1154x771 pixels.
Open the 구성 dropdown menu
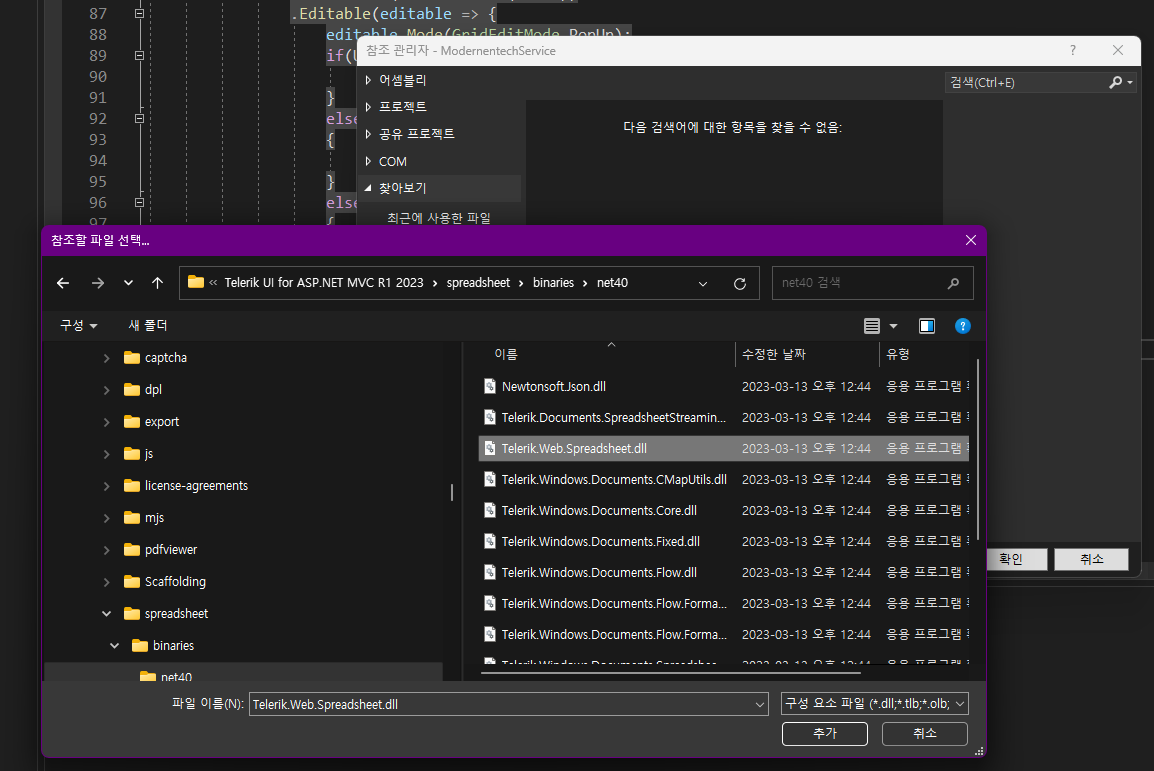(76, 325)
